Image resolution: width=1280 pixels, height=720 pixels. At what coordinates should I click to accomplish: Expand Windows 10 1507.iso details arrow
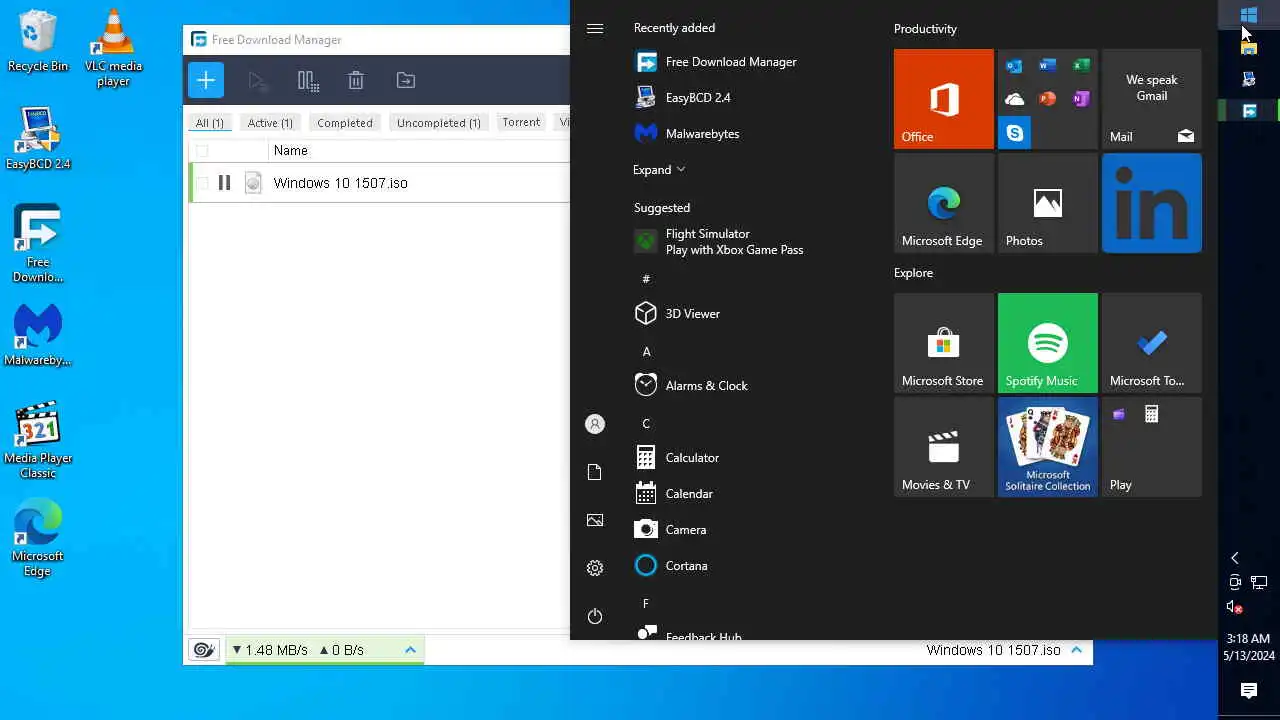tap(1077, 650)
